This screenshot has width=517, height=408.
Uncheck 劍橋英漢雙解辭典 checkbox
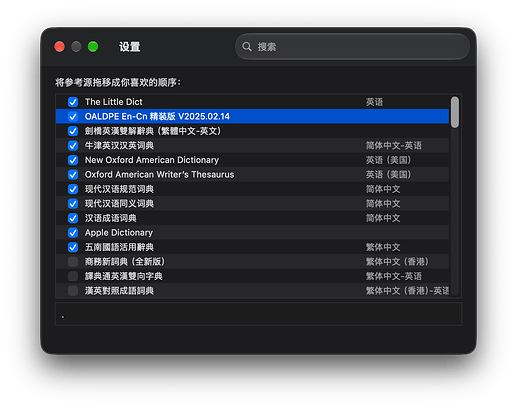coord(73,131)
